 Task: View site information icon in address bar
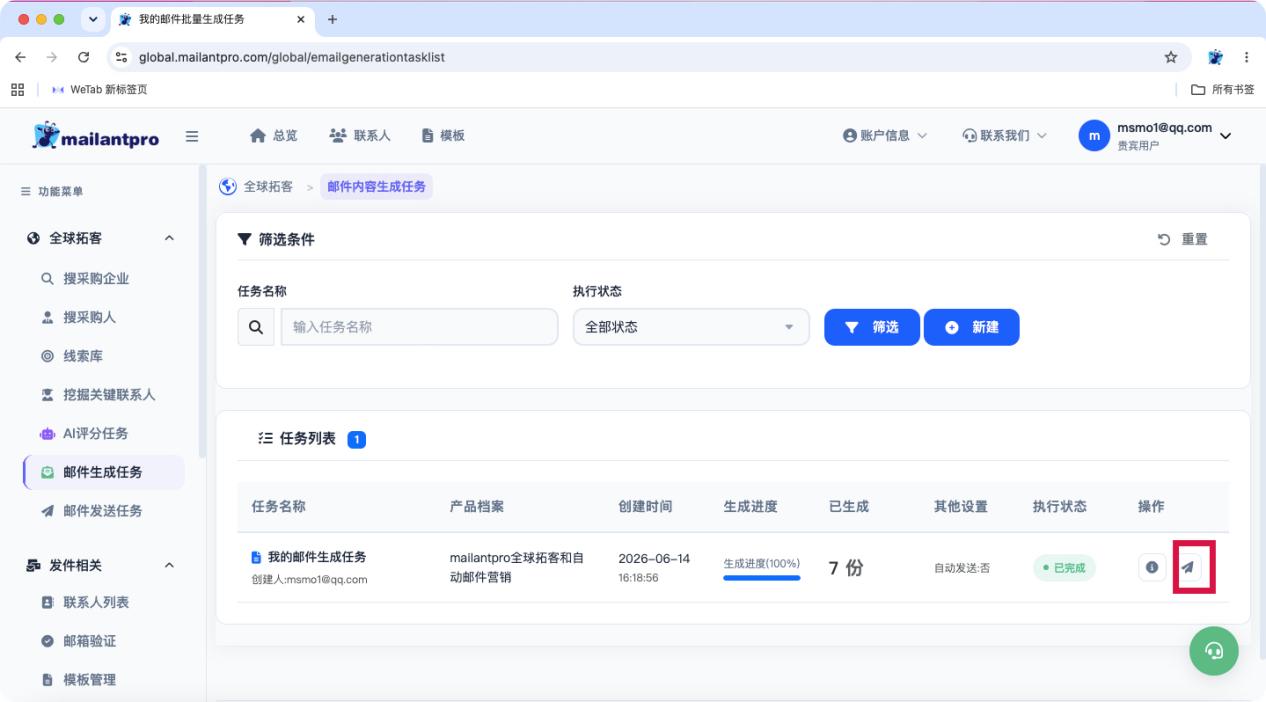pos(122,57)
